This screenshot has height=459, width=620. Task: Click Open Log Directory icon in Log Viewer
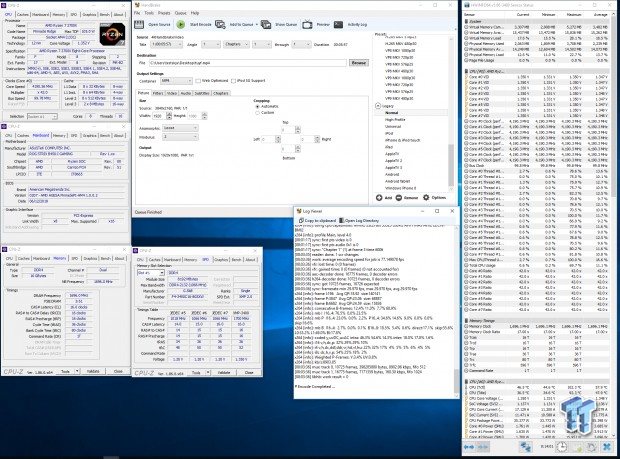tap(342, 220)
